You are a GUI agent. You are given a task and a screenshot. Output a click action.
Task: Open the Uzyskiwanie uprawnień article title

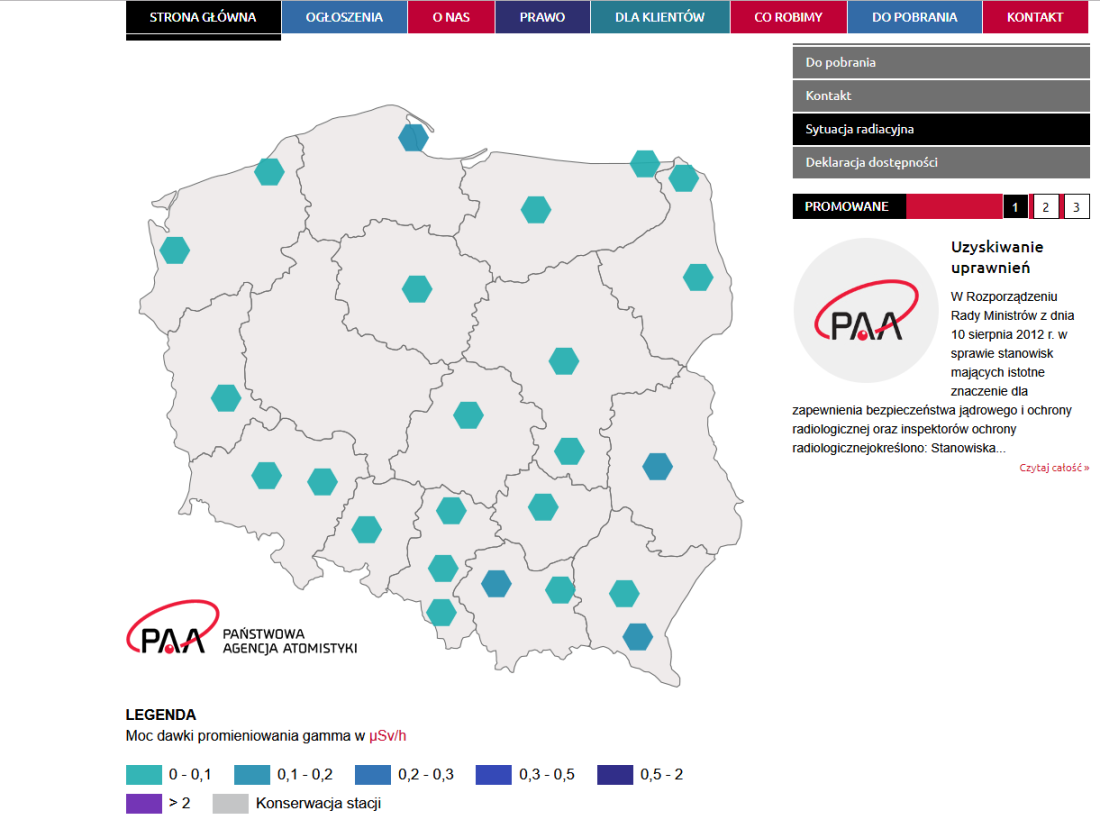point(997,257)
